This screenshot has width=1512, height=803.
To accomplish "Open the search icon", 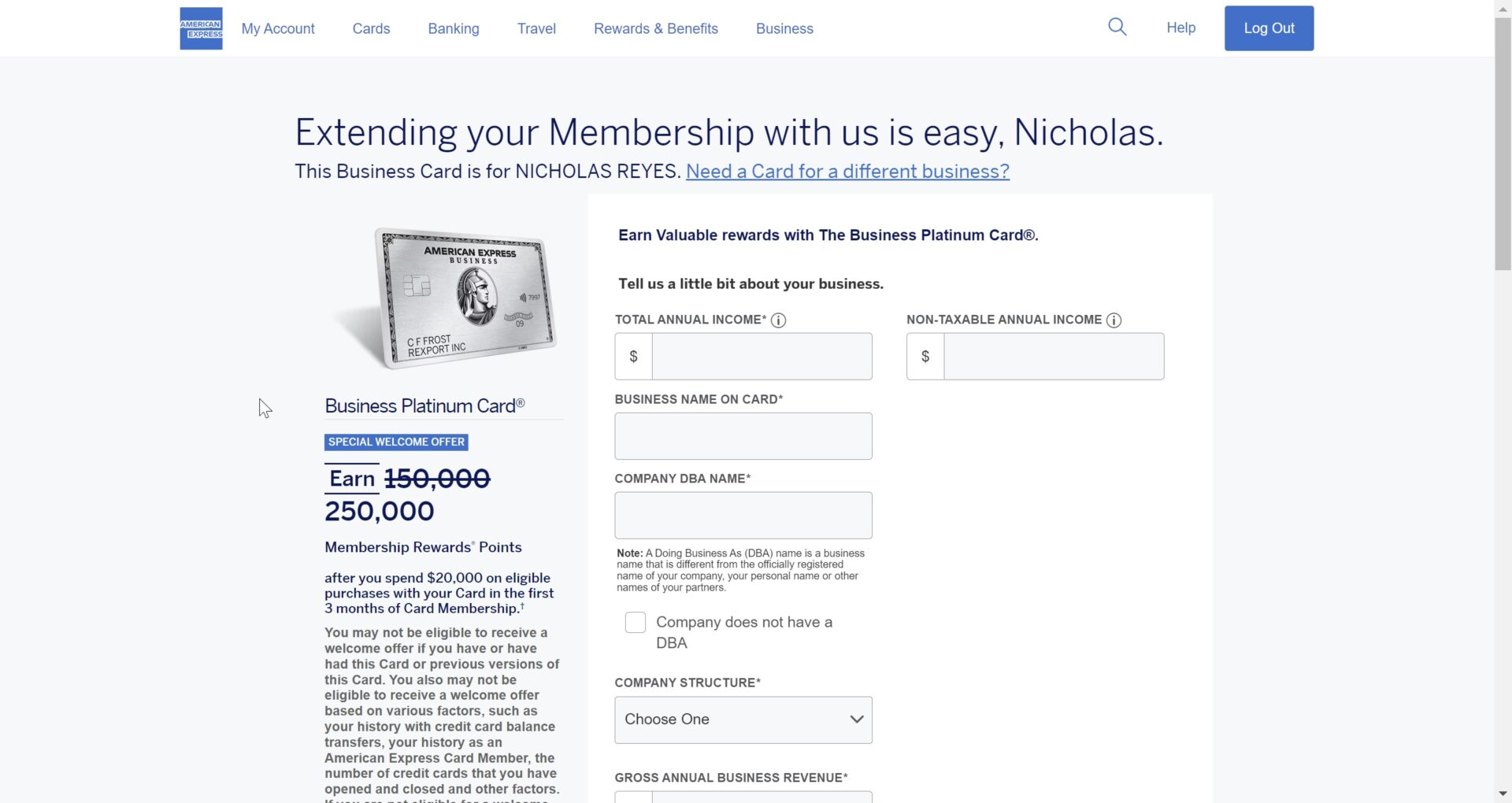I will (x=1117, y=27).
